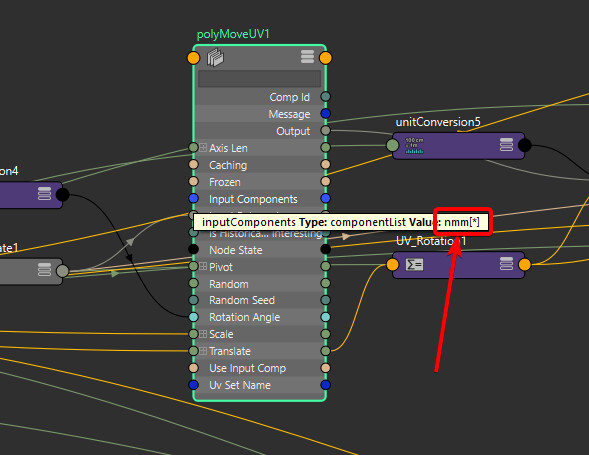This screenshot has height=455, width=589.
Task: Click UV_Rotation1 right orange output port
Action: click(x=524, y=265)
